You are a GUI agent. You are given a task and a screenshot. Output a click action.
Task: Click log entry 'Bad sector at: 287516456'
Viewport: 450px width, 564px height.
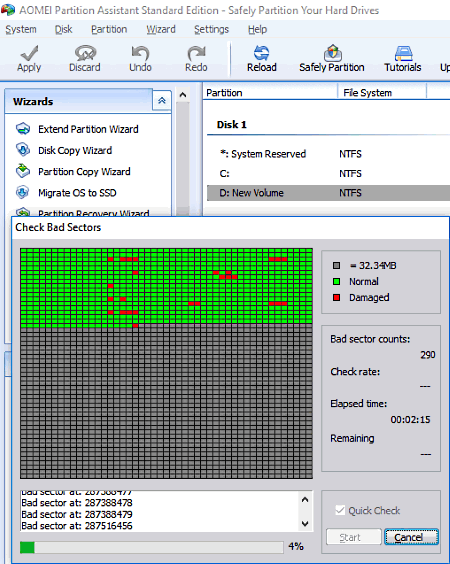point(77,526)
